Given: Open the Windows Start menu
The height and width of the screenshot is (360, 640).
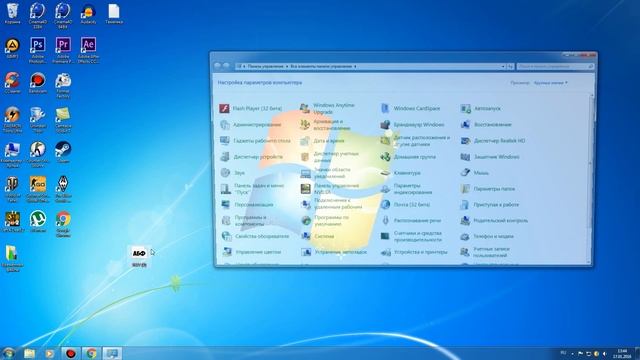Looking at the screenshot, I should 9,353.
